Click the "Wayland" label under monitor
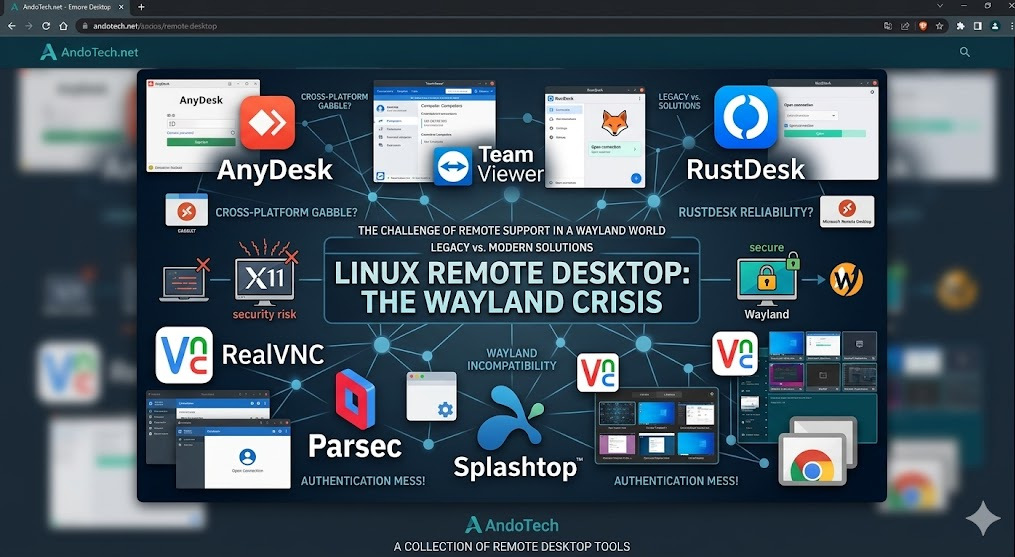1015x557 pixels. [766, 314]
